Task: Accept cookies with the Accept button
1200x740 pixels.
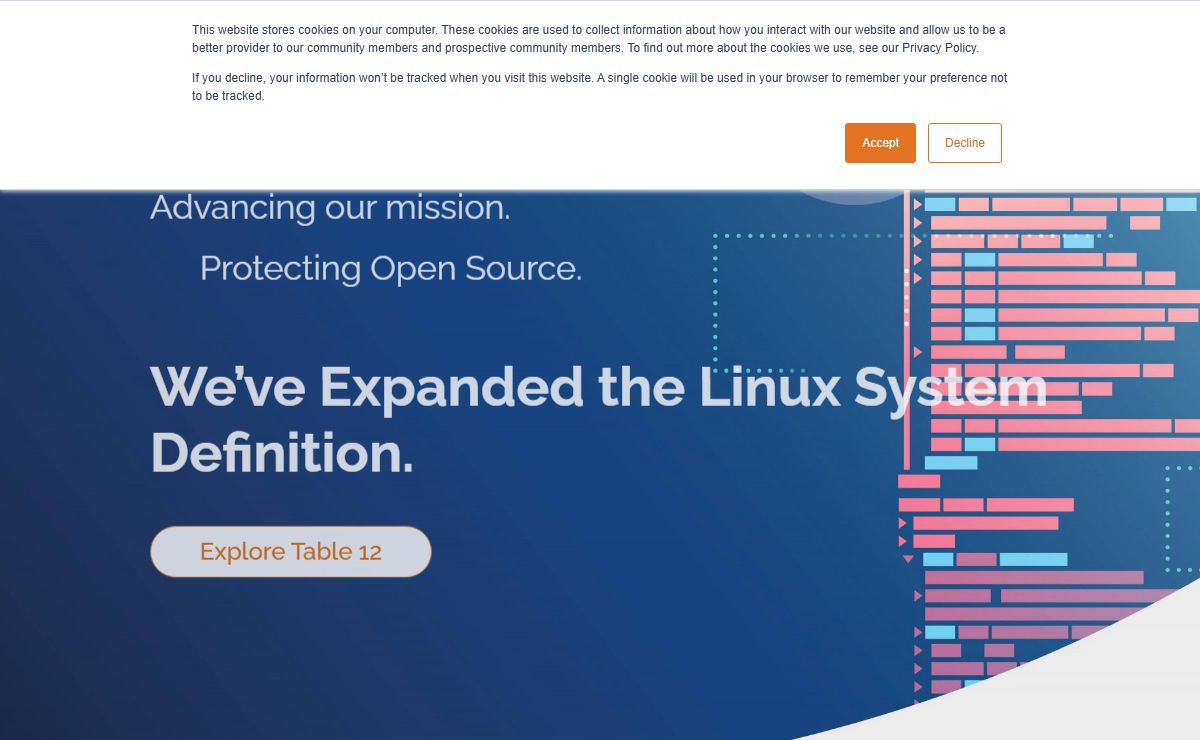Action: pos(880,143)
